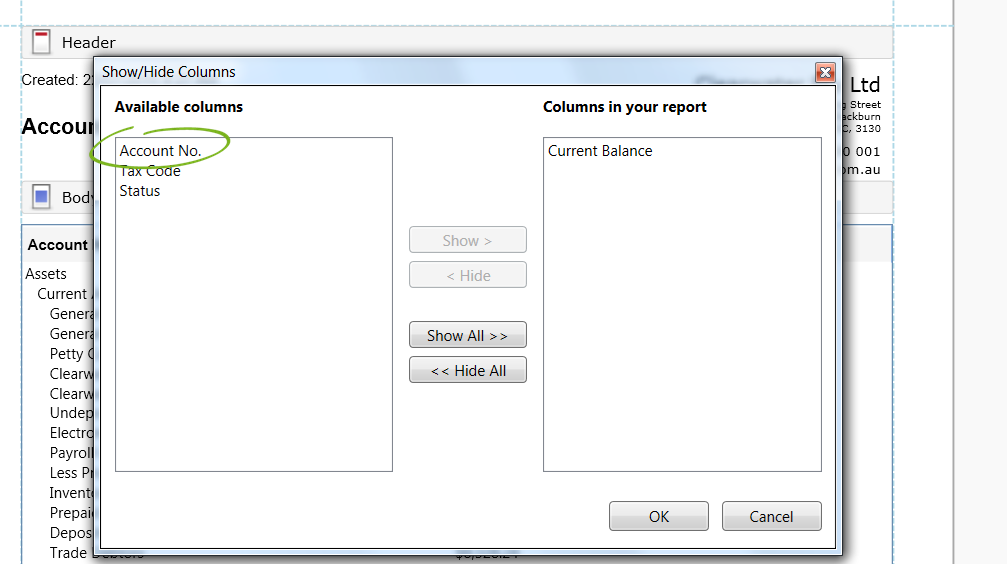Close the Show/Hide Columns dialog
Image resolution: width=1007 pixels, height=573 pixels.
(x=825, y=72)
